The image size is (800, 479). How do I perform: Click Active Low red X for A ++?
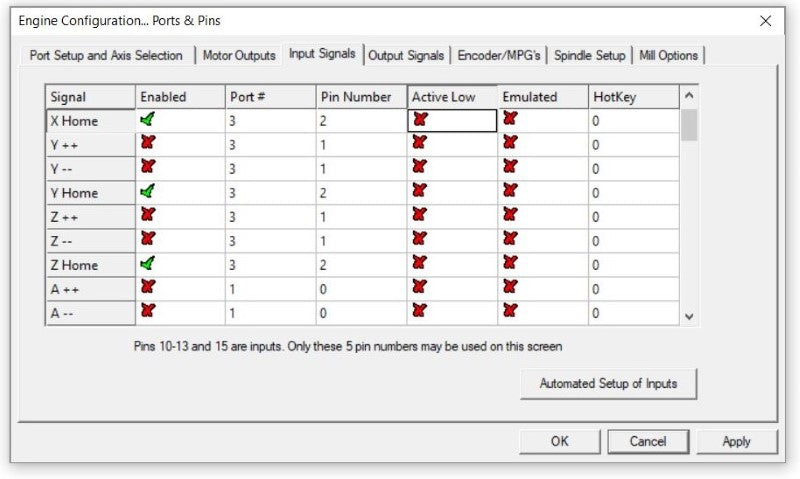(419, 288)
